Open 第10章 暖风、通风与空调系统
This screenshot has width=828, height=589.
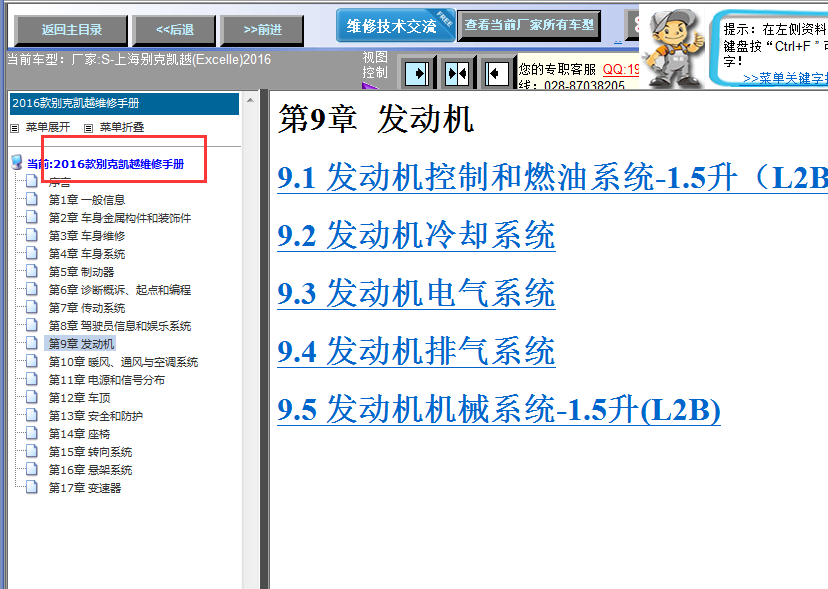(123, 362)
